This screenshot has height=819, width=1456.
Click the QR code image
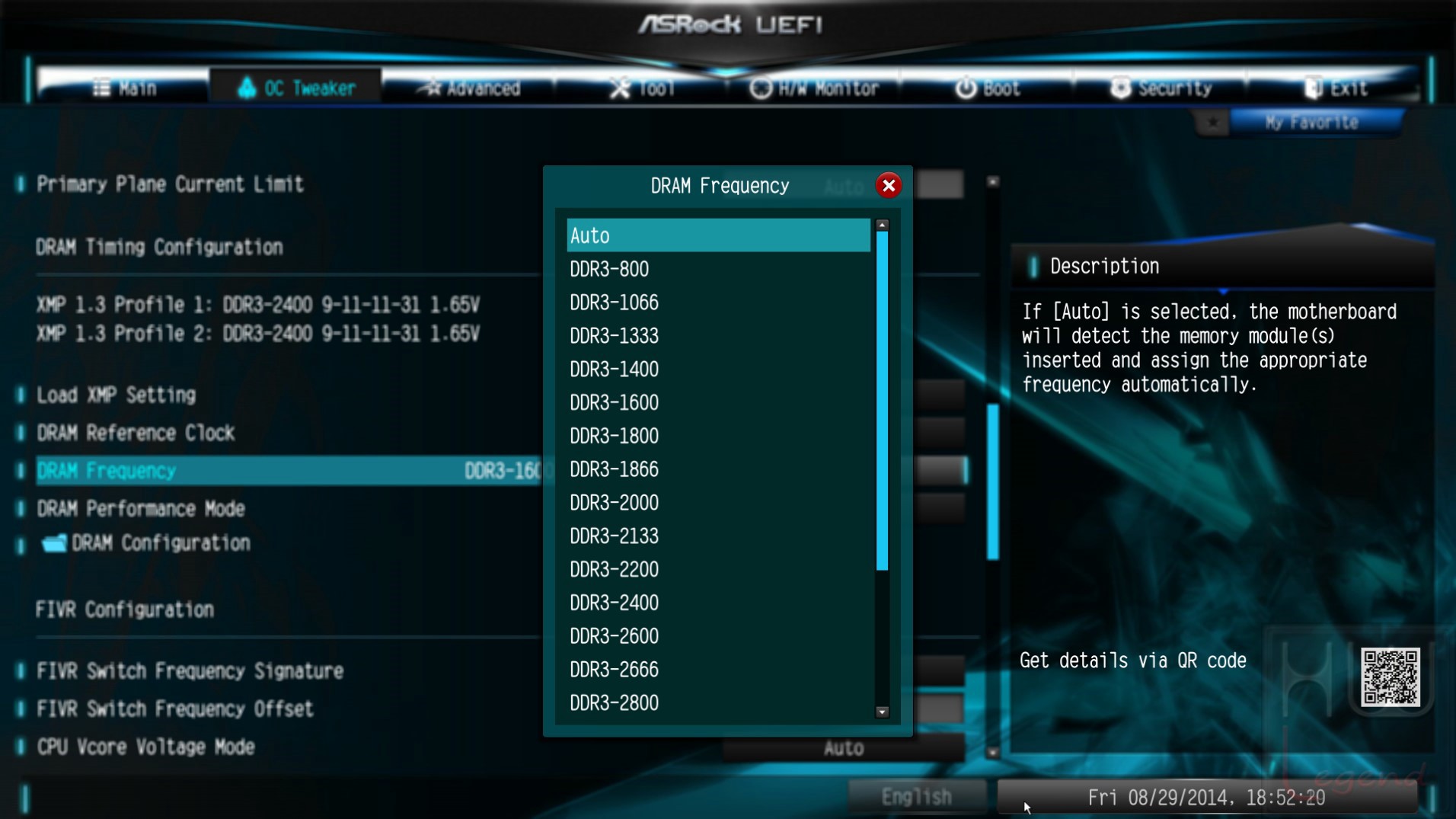pyautogui.click(x=1390, y=677)
